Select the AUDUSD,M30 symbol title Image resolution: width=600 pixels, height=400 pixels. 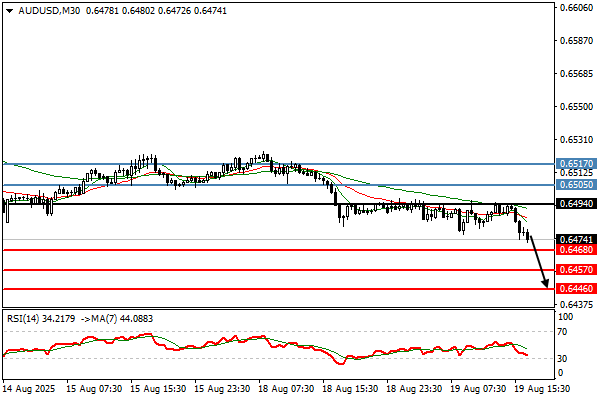[x=49, y=11]
